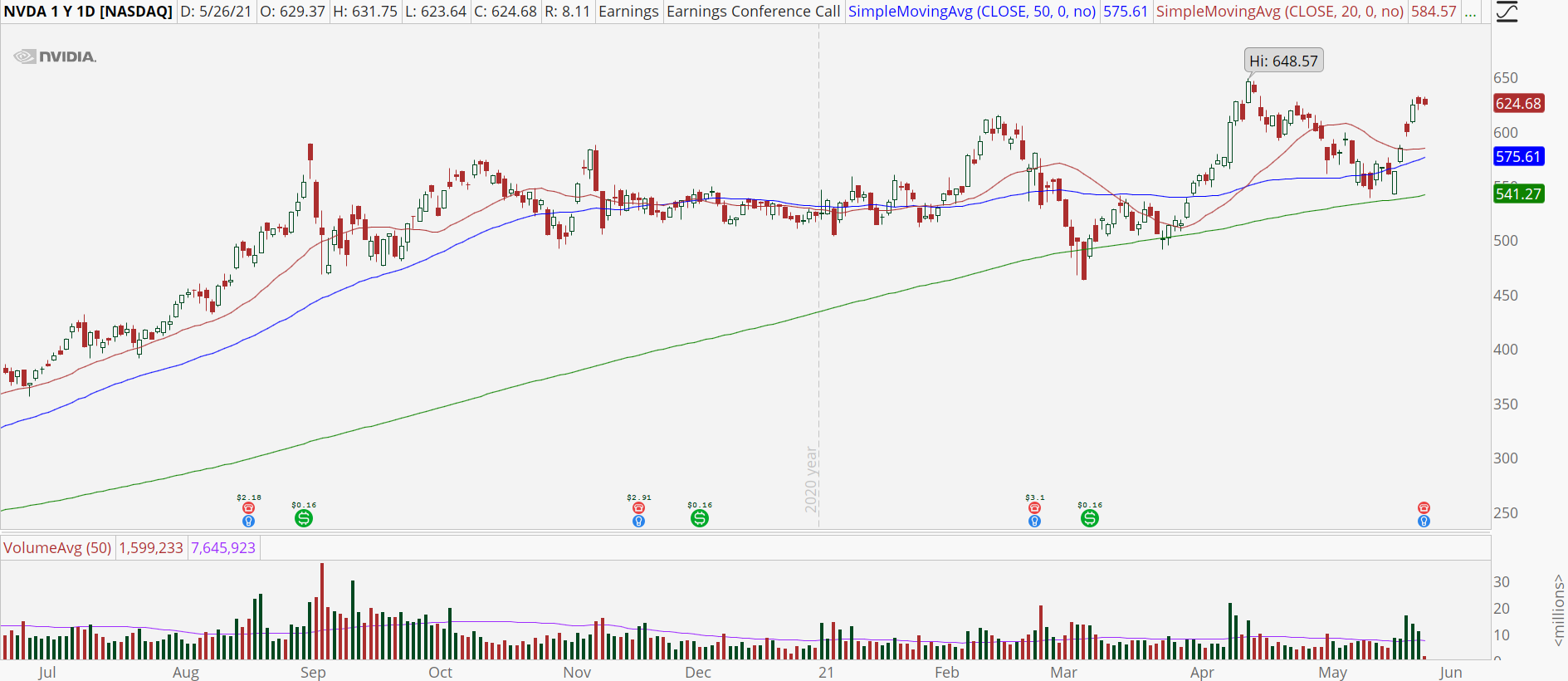Click the Hi: 648.57 price bubble

[1283, 61]
